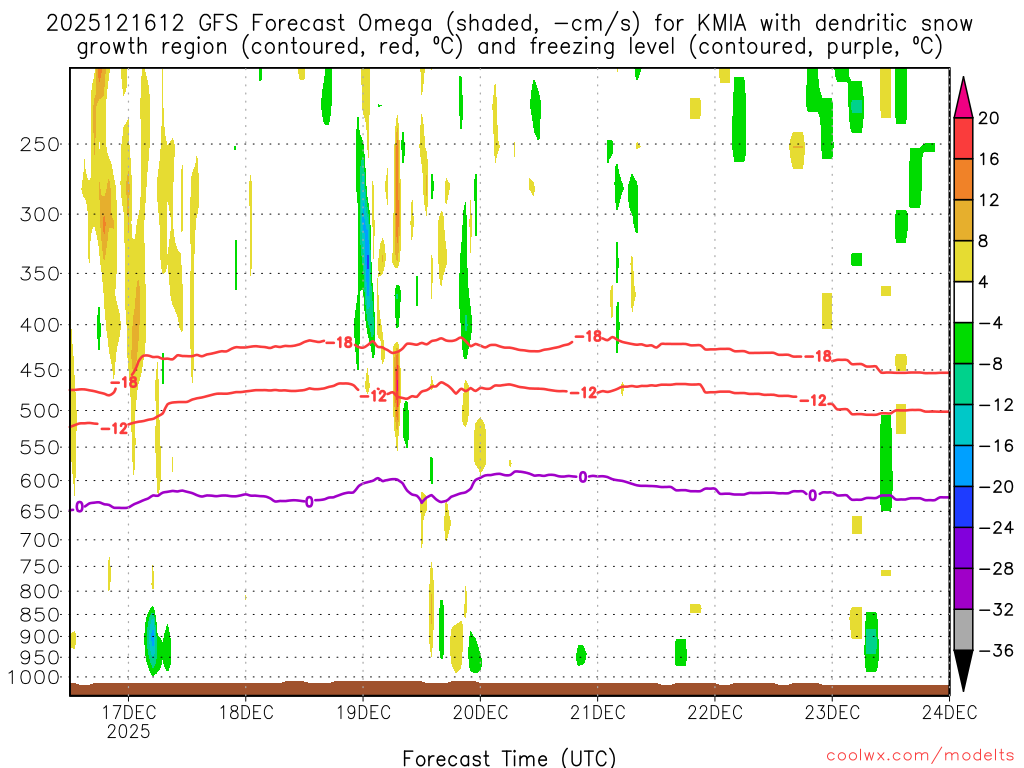Click the coolwx.com/modelts watermark link text
Viewport: 1024px width, 768px height.
point(920,756)
